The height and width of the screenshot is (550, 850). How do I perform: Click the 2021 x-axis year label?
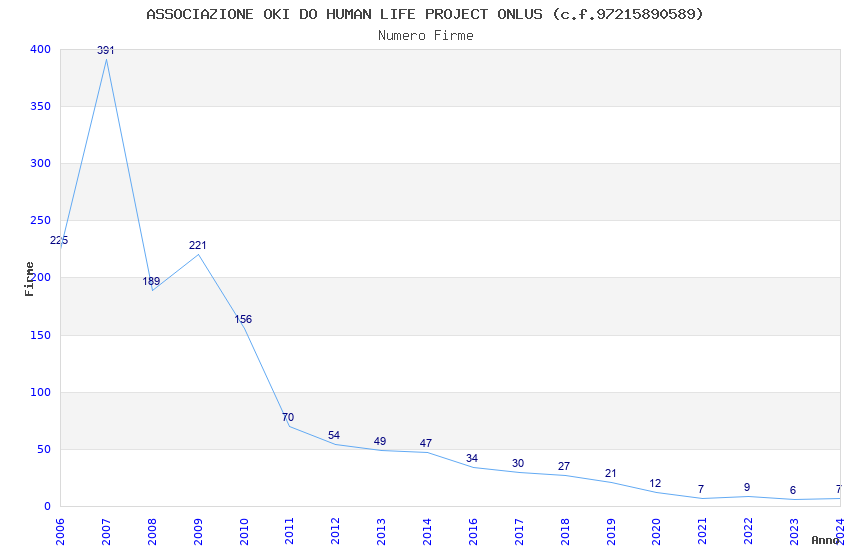pos(703,531)
